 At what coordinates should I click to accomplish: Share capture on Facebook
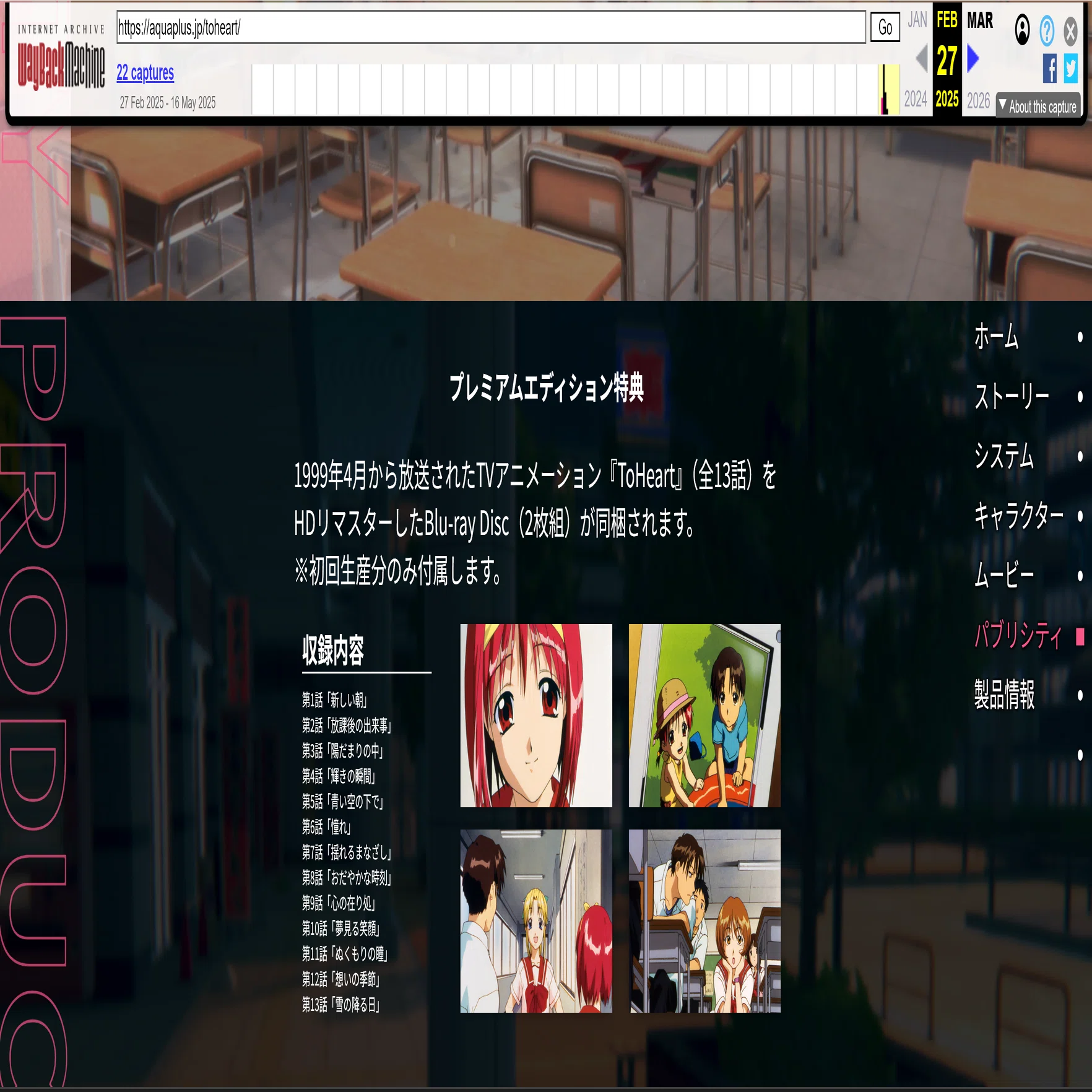tap(1049, 68)
